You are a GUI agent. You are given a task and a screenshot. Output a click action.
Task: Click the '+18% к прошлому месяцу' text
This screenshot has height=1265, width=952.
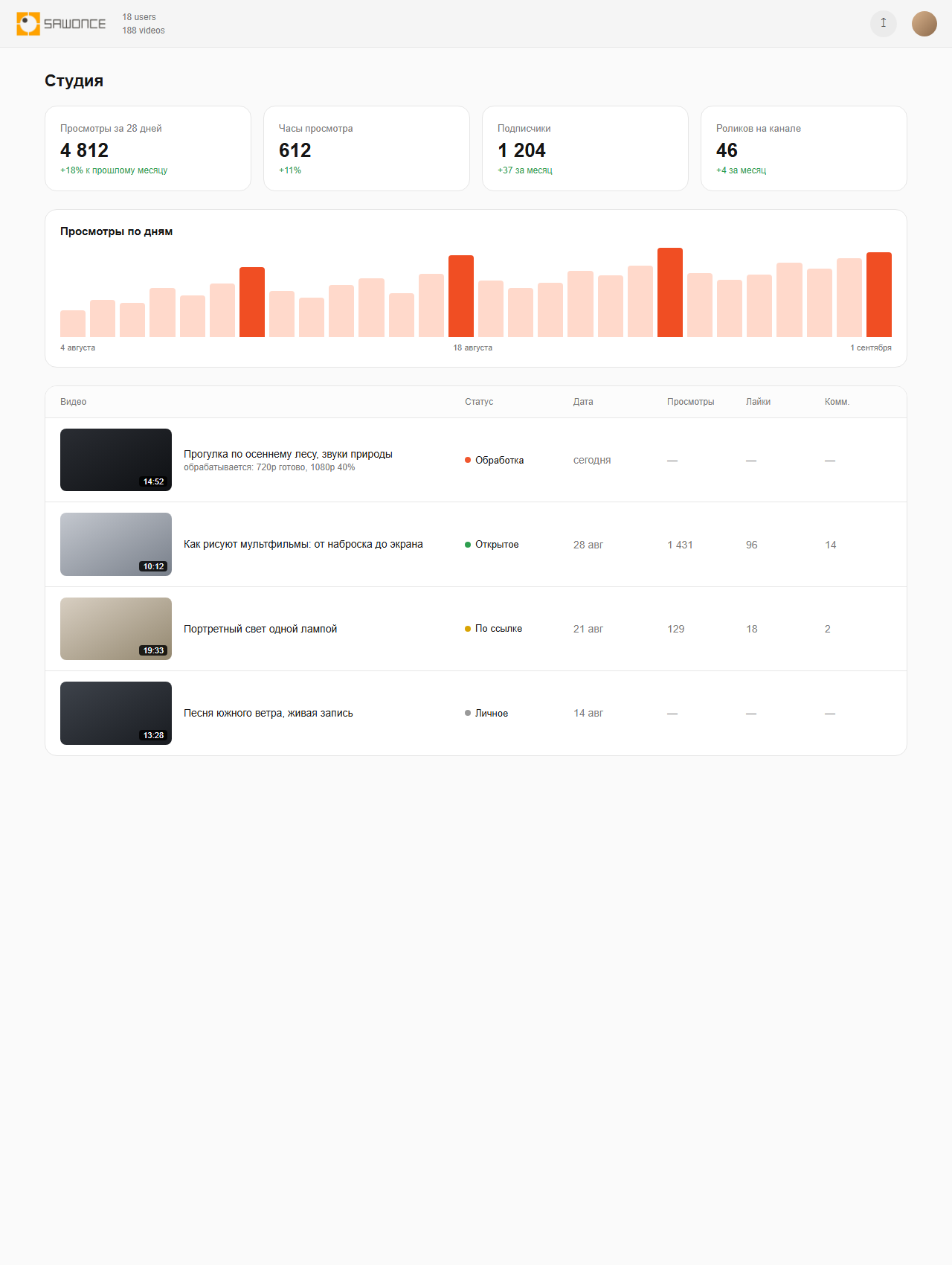point(114,170)
